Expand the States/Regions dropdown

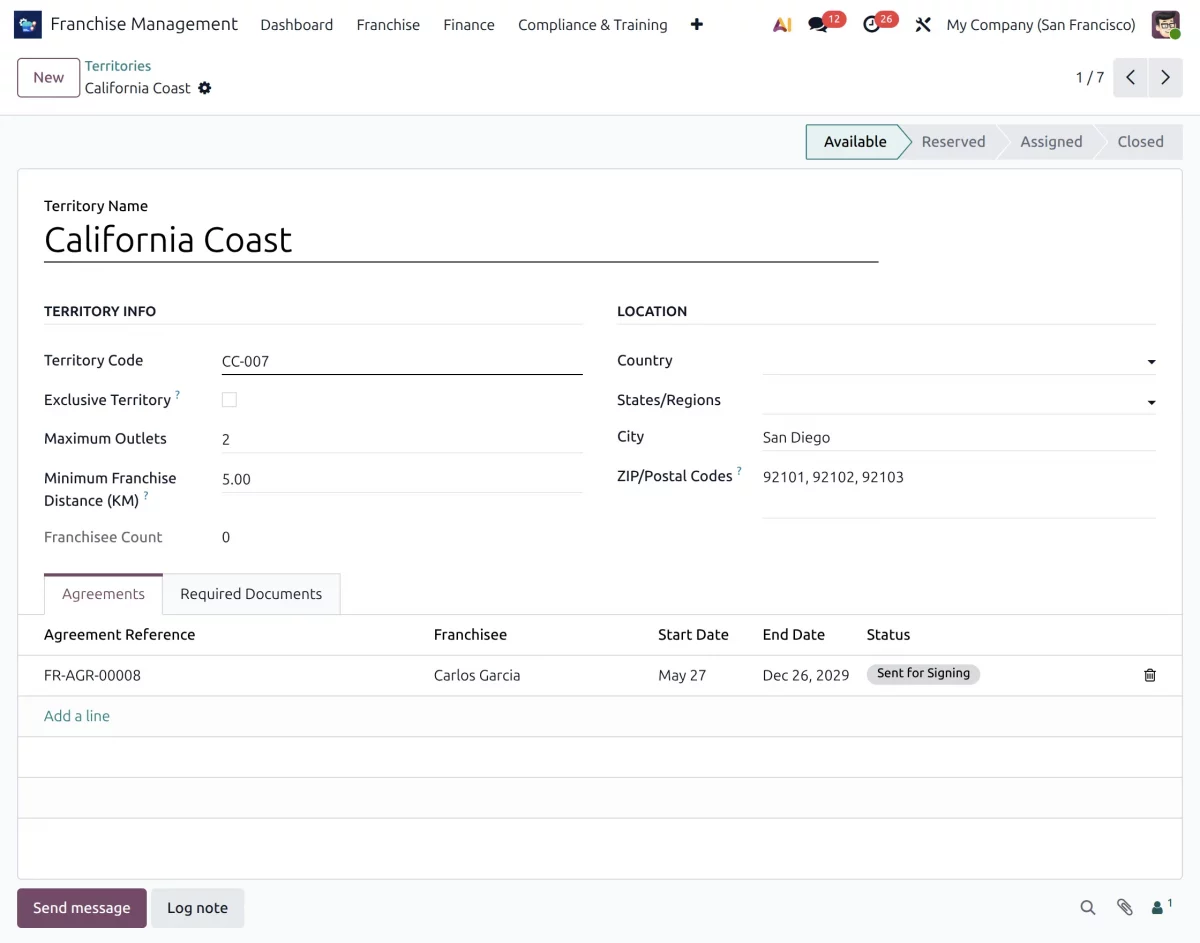1151,402
